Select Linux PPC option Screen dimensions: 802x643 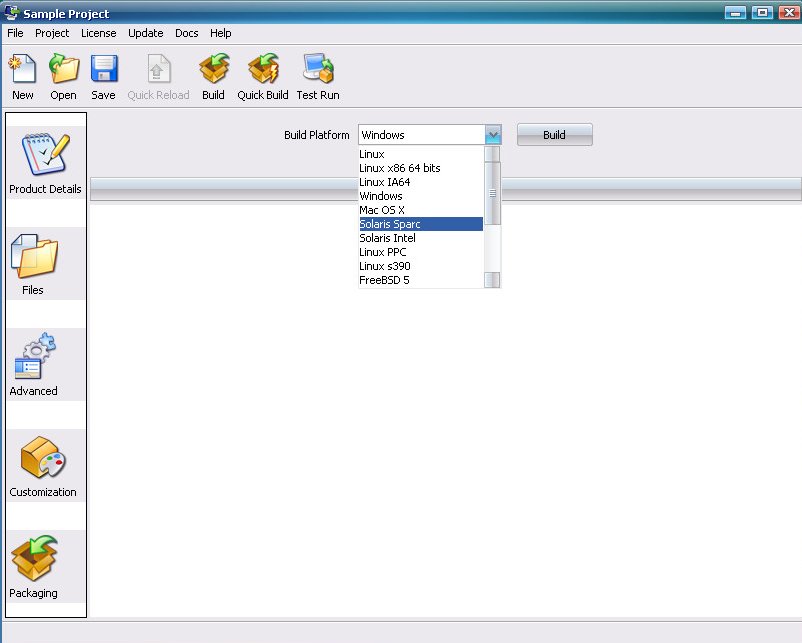click(x=420, y=252)
